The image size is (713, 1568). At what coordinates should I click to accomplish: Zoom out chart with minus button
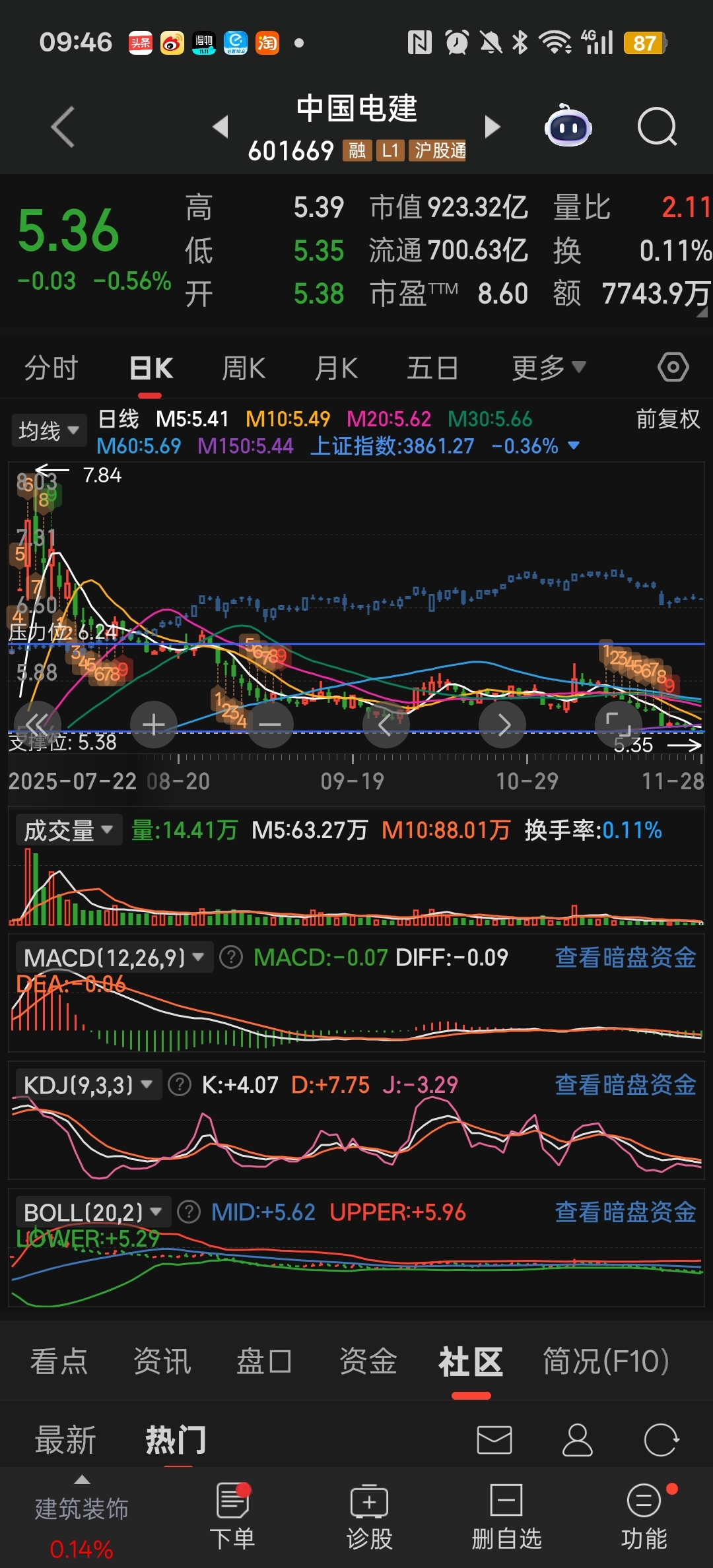click(269, 724)
